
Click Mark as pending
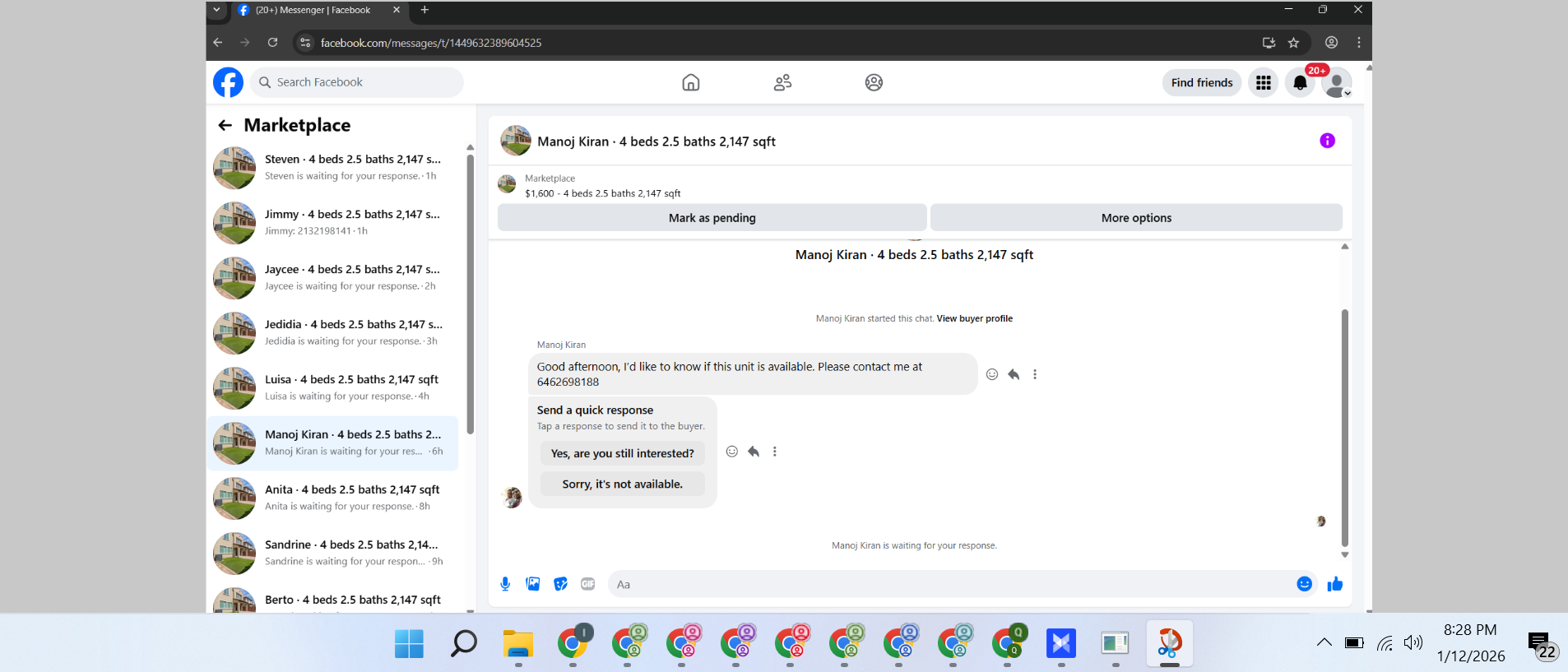click(712, 218)
